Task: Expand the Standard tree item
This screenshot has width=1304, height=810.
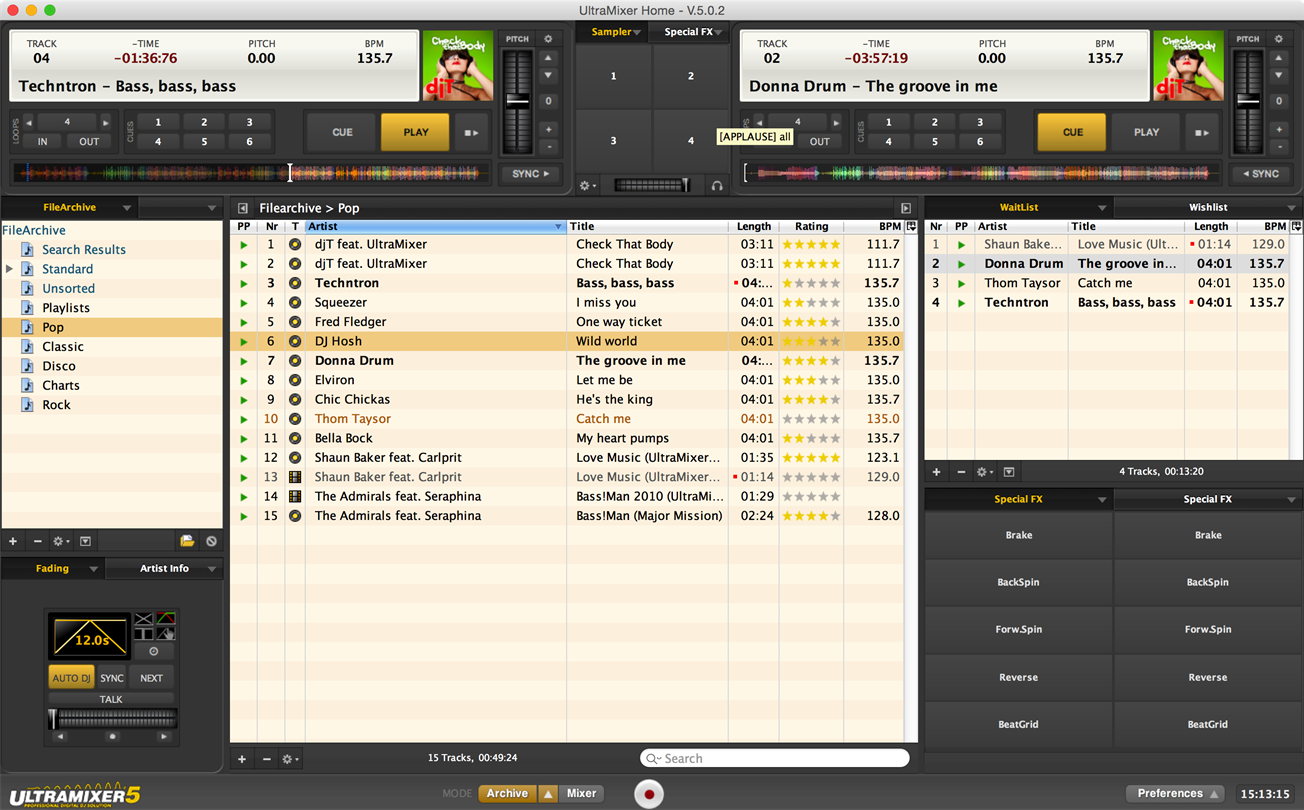Action: tap(10, 269)
